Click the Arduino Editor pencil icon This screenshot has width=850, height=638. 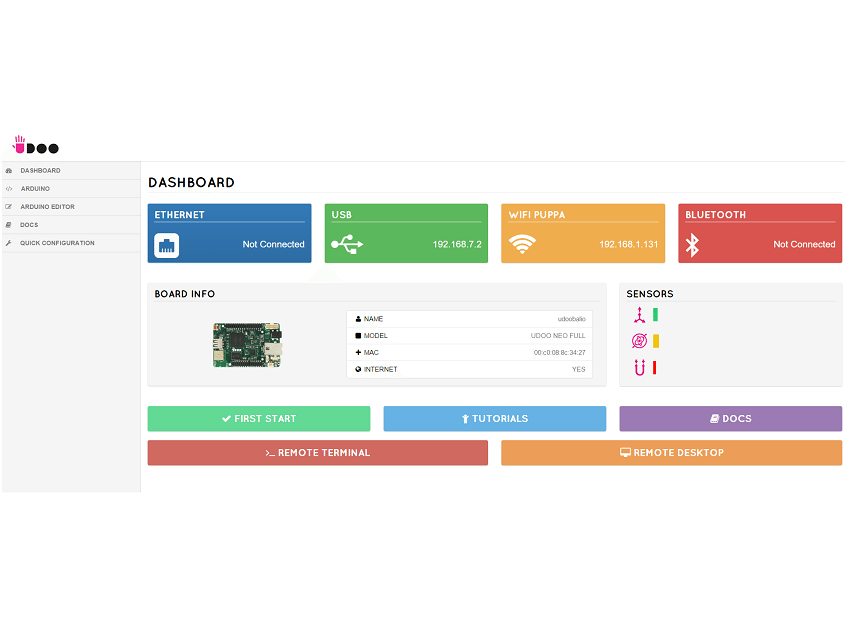pos(9,207)
